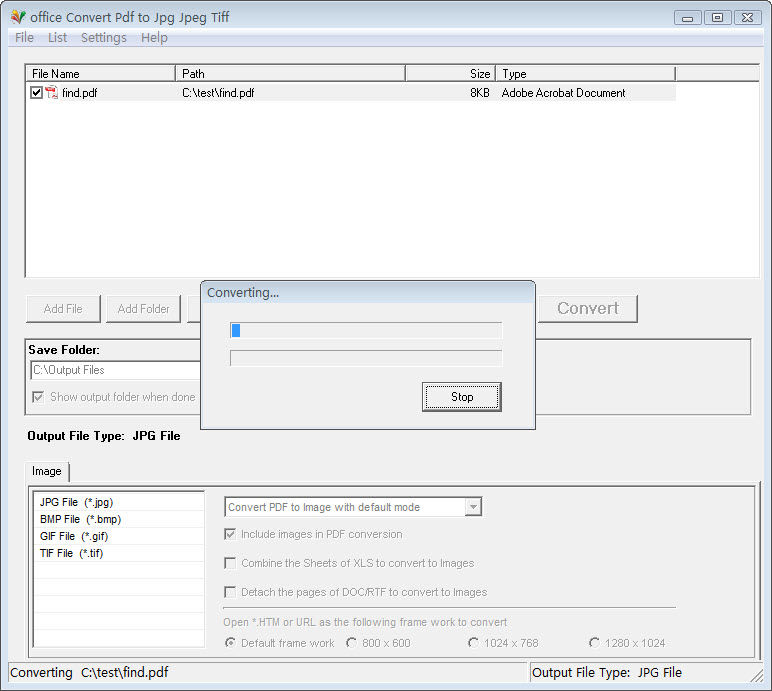Sort list by Path column header

click(290, 74)
